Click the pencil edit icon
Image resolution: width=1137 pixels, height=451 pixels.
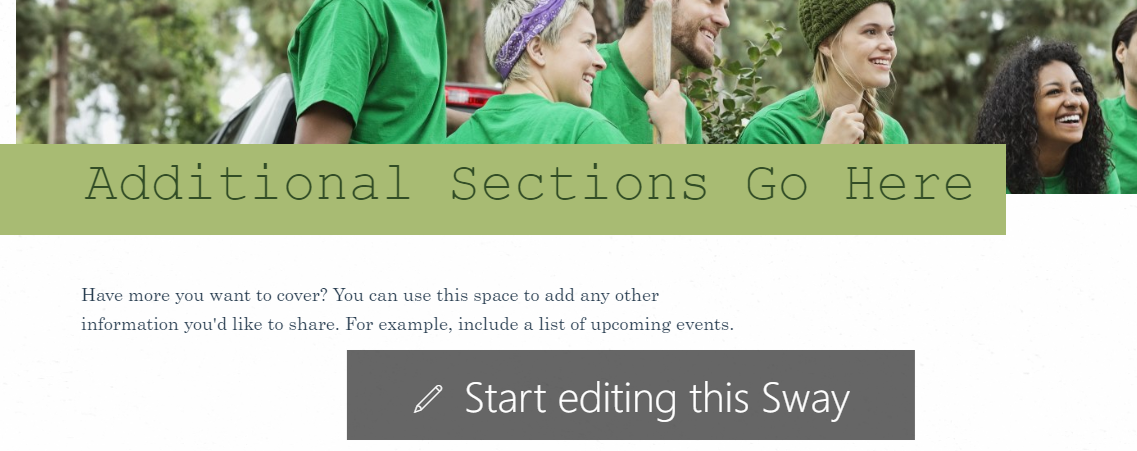428,400
